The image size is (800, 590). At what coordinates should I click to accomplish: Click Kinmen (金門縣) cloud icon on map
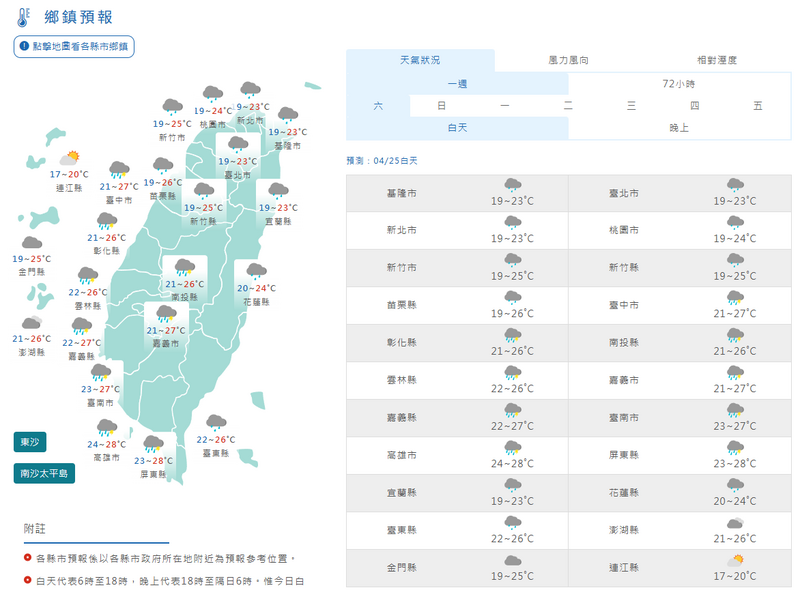point(32,242)
